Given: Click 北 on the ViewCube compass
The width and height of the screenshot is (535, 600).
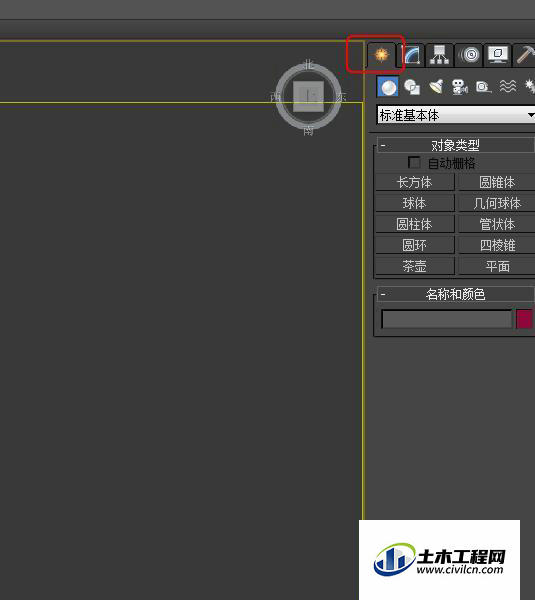Looking at the screenshot, I should [308, 64].
